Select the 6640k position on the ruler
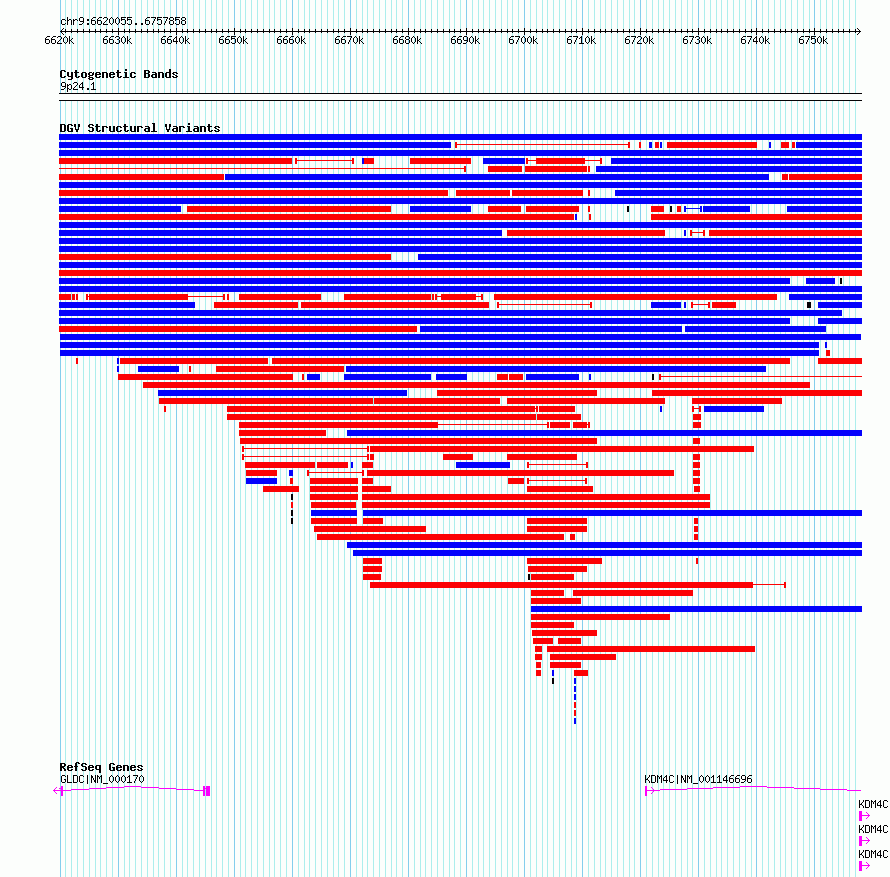Screen dimensions: 890x877 [175, 40]
